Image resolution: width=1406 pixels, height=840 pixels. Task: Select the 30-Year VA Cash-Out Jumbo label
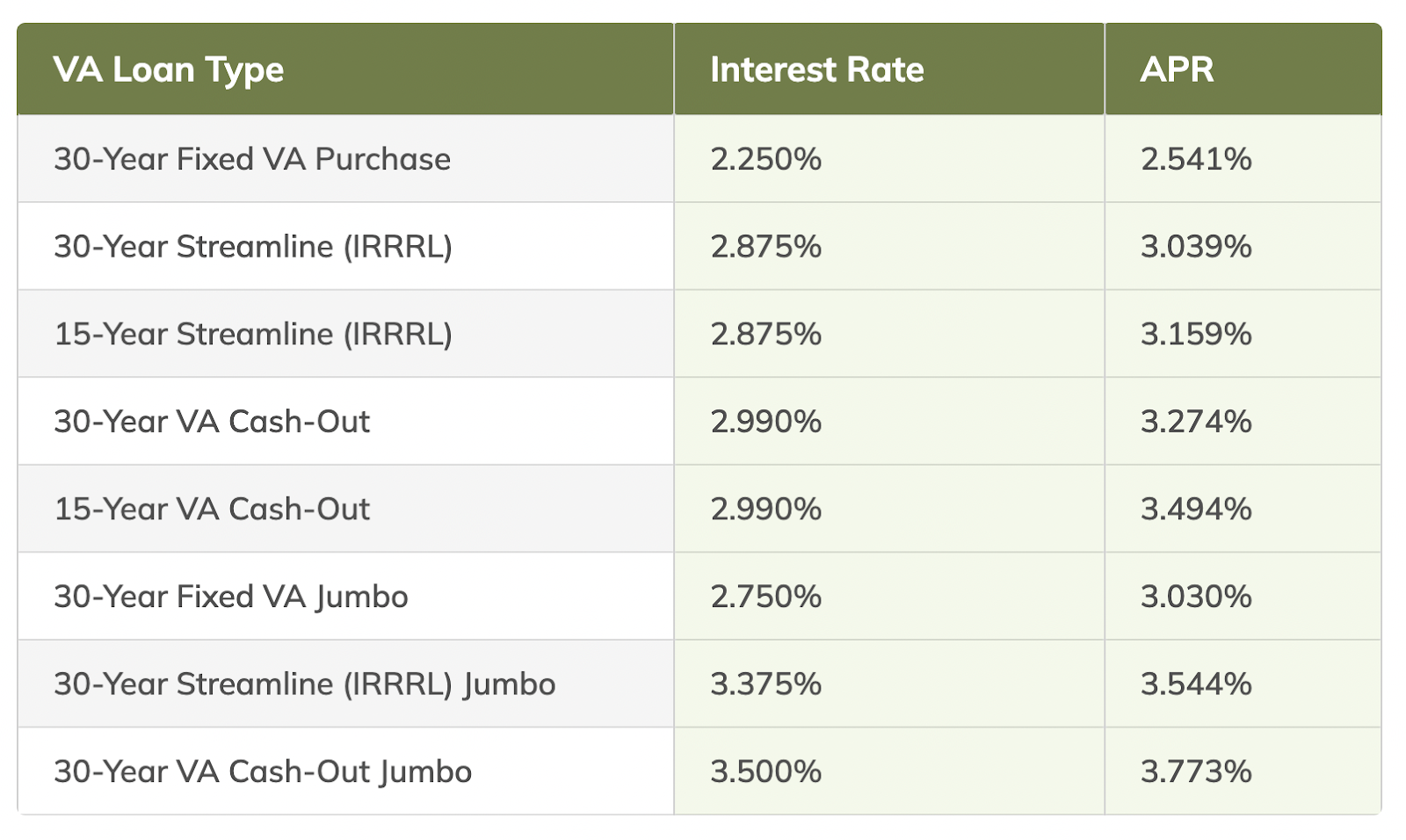coord(263,771)
